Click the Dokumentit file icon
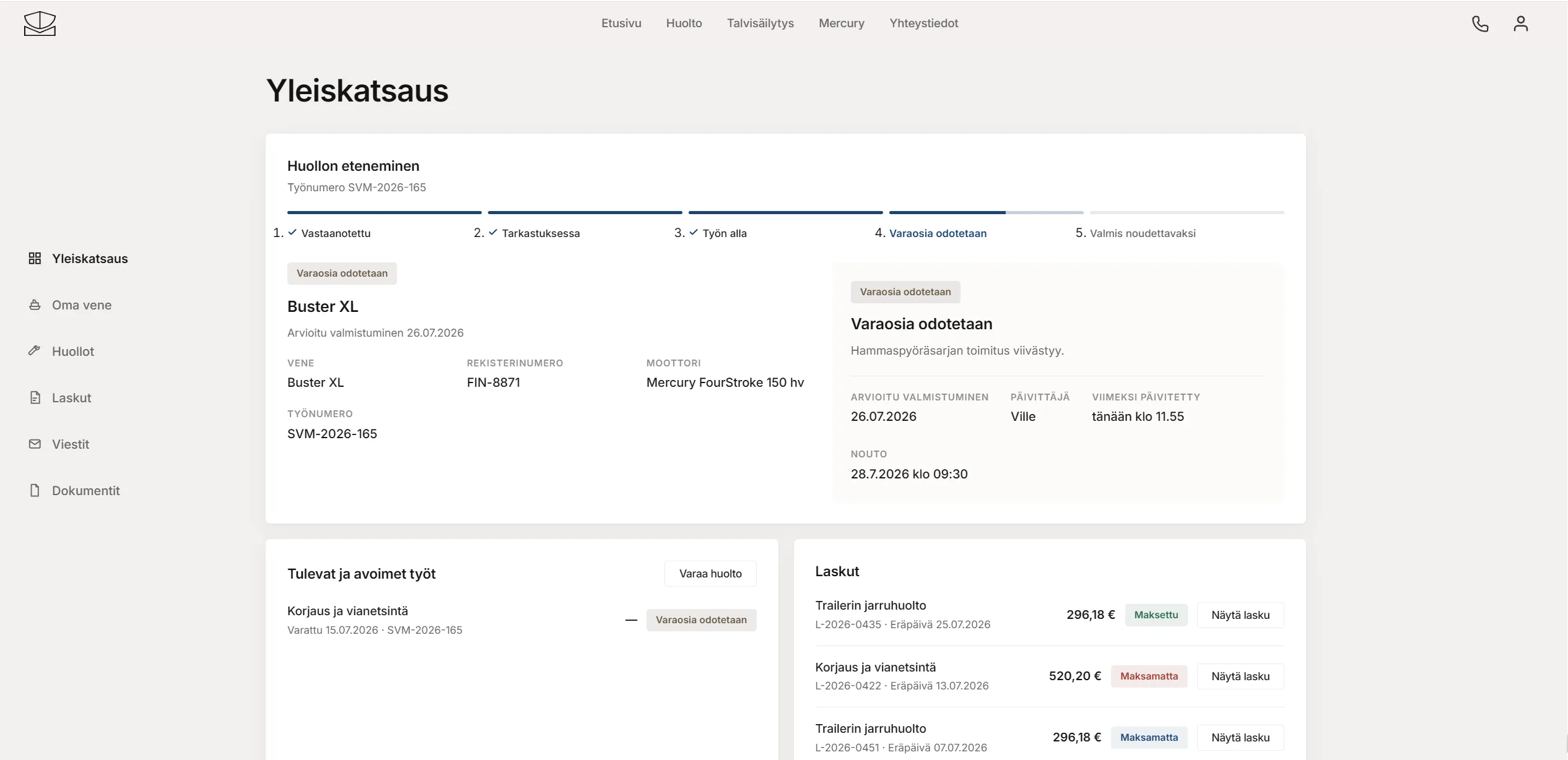This screenshot has height=760, width=1568. click(x=35, y=490)
